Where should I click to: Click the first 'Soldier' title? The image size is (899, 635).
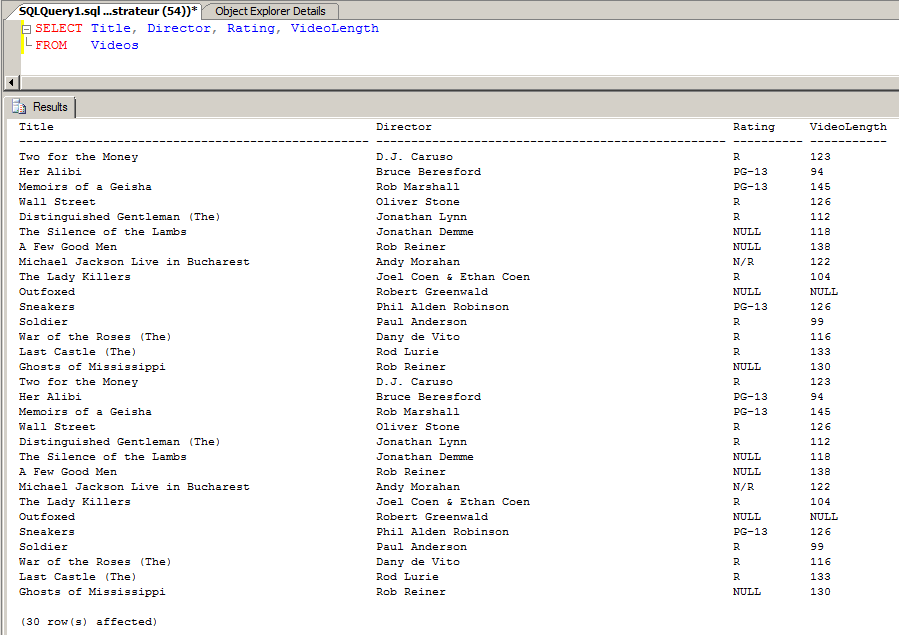pyautogui.click(x=43, y=322)
